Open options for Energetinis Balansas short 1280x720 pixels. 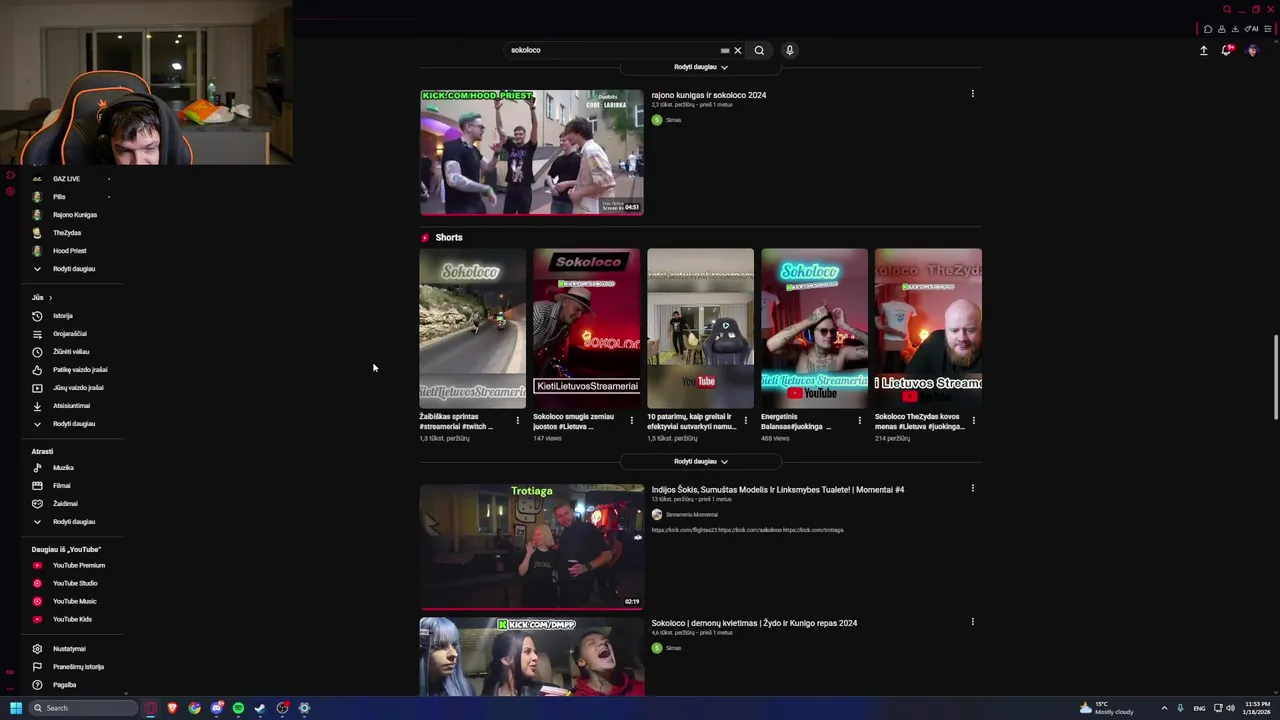[859, 421]
